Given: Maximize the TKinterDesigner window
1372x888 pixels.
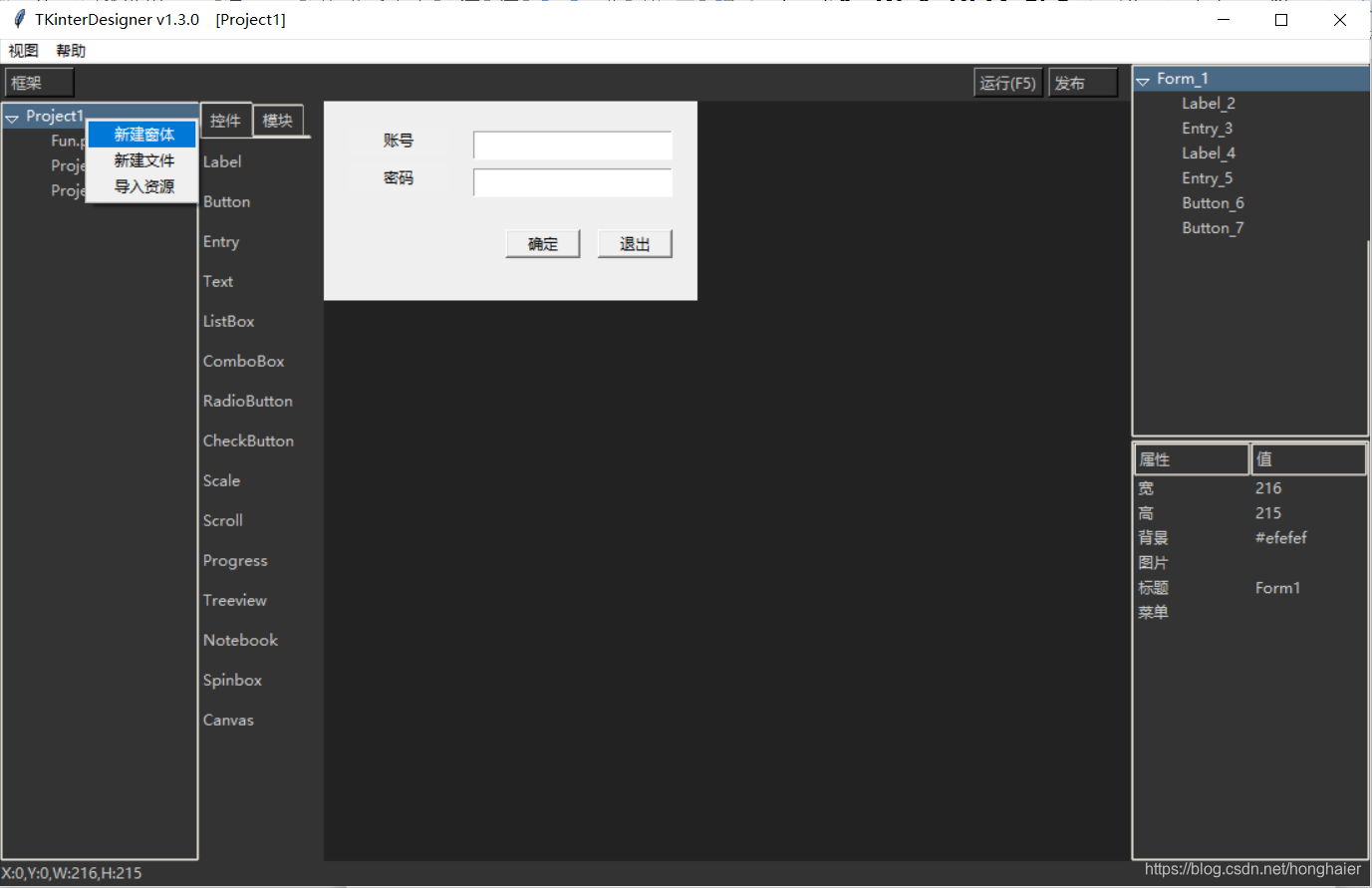Looking at the screenshot, I should pos(1281,20).
